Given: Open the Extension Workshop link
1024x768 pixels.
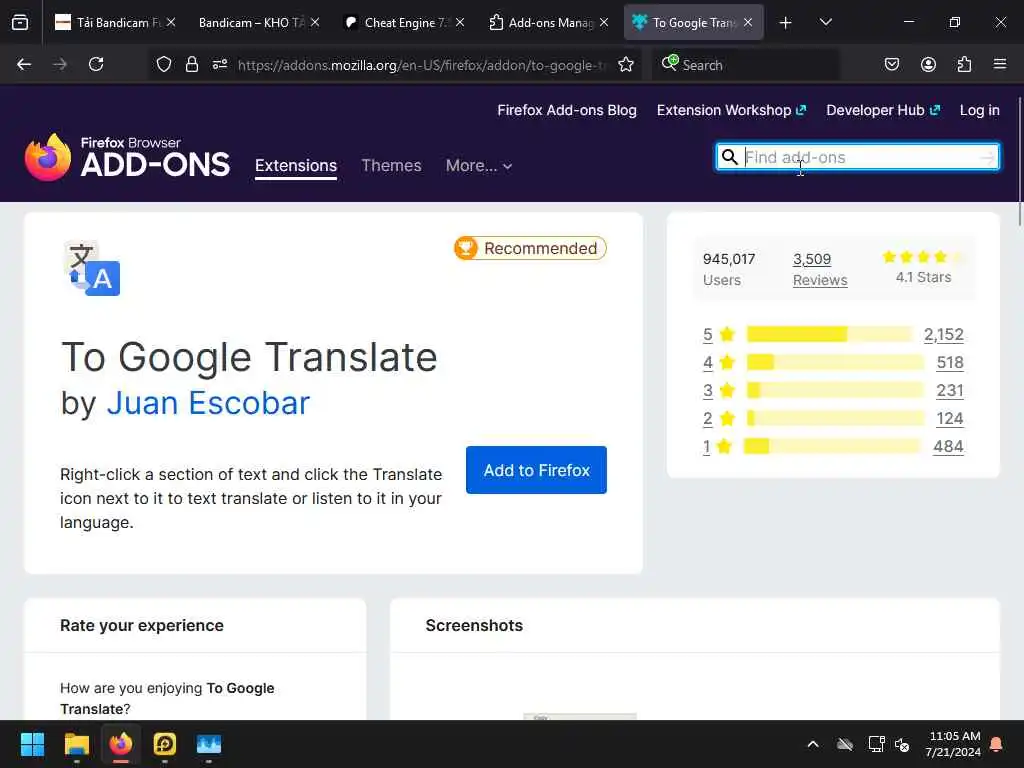Looking at the screenshot, I should click(x=731, y=110).
